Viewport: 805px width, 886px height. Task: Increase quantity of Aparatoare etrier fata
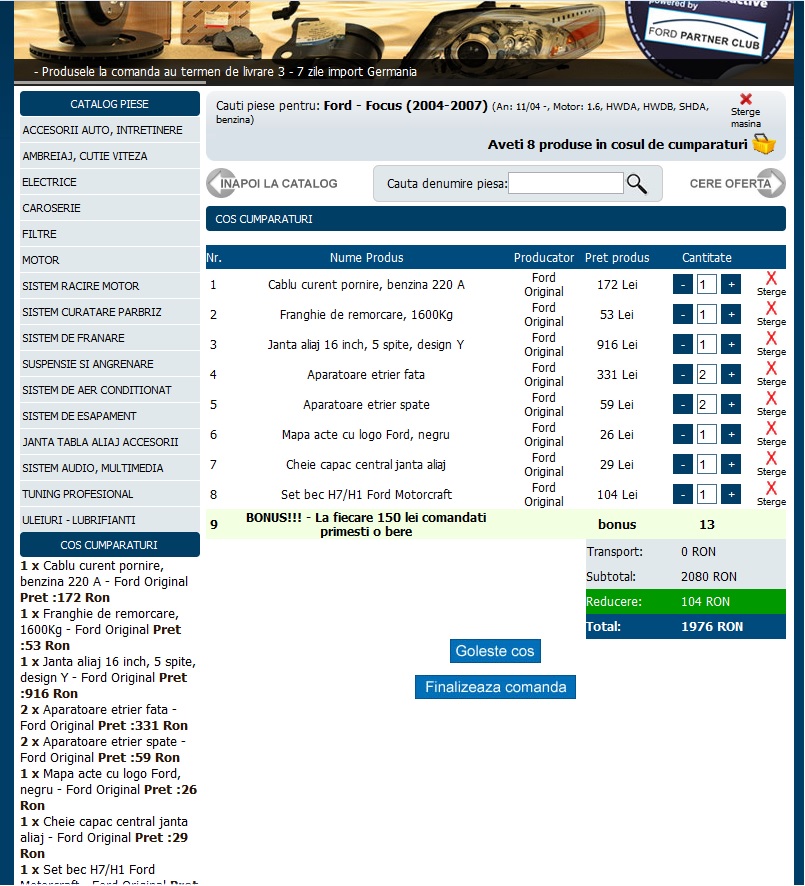point(731,375)
